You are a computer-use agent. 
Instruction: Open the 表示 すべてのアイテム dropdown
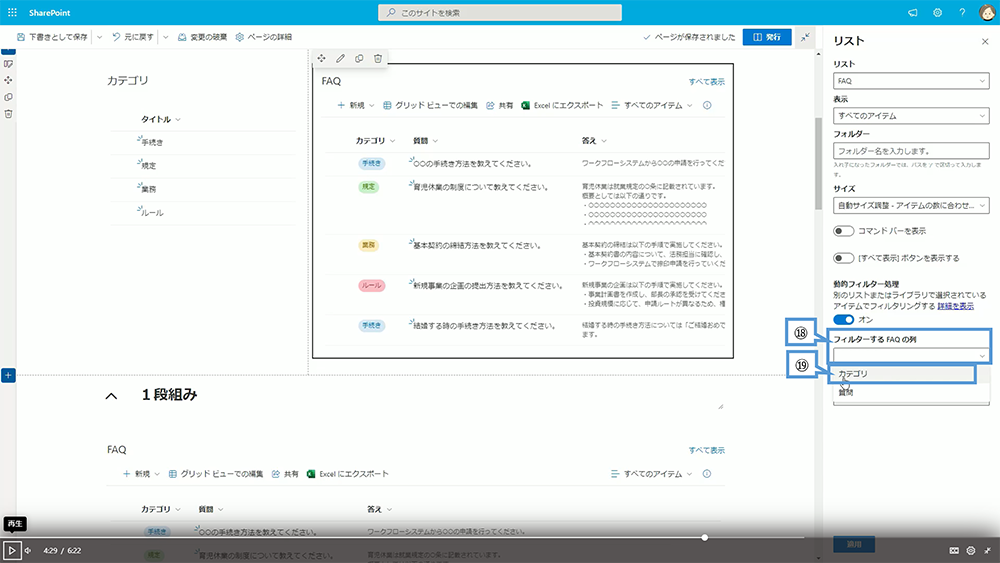point(911,116)
